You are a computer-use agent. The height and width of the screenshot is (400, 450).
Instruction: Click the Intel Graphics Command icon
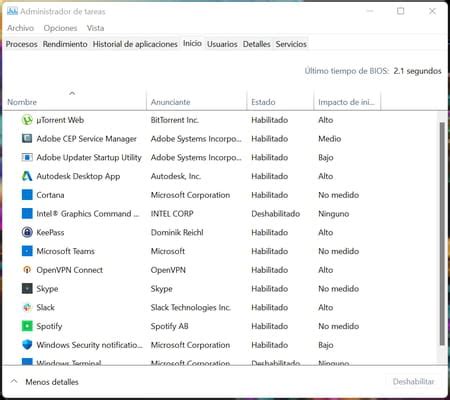[27, 213]
